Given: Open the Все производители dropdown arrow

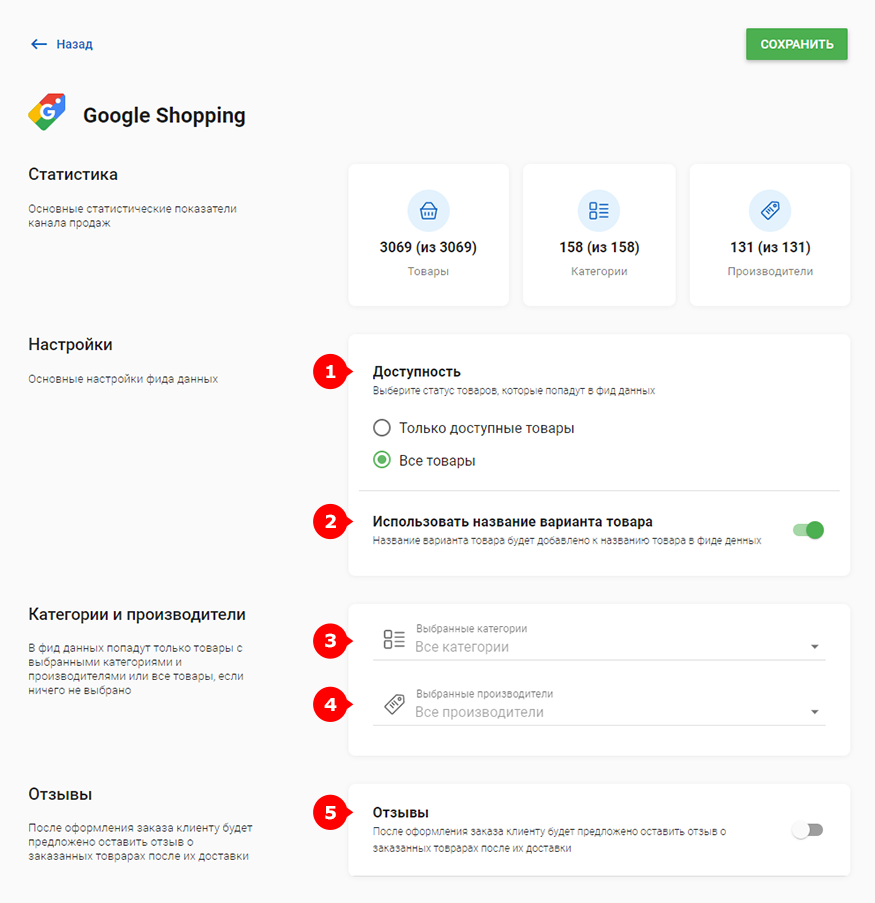Looking at the screenshot, I should click(815, 712).
